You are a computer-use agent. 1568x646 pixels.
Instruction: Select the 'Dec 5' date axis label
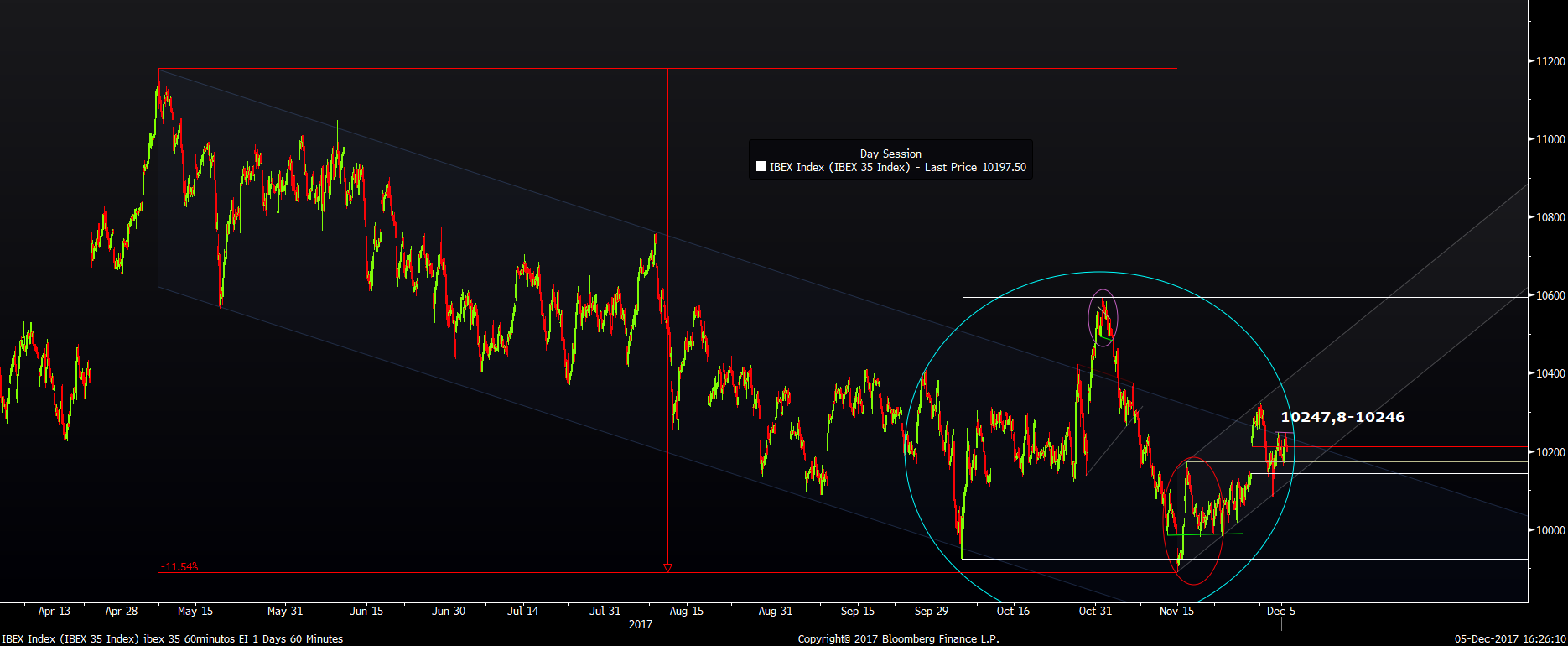[x=1281, y=611]
